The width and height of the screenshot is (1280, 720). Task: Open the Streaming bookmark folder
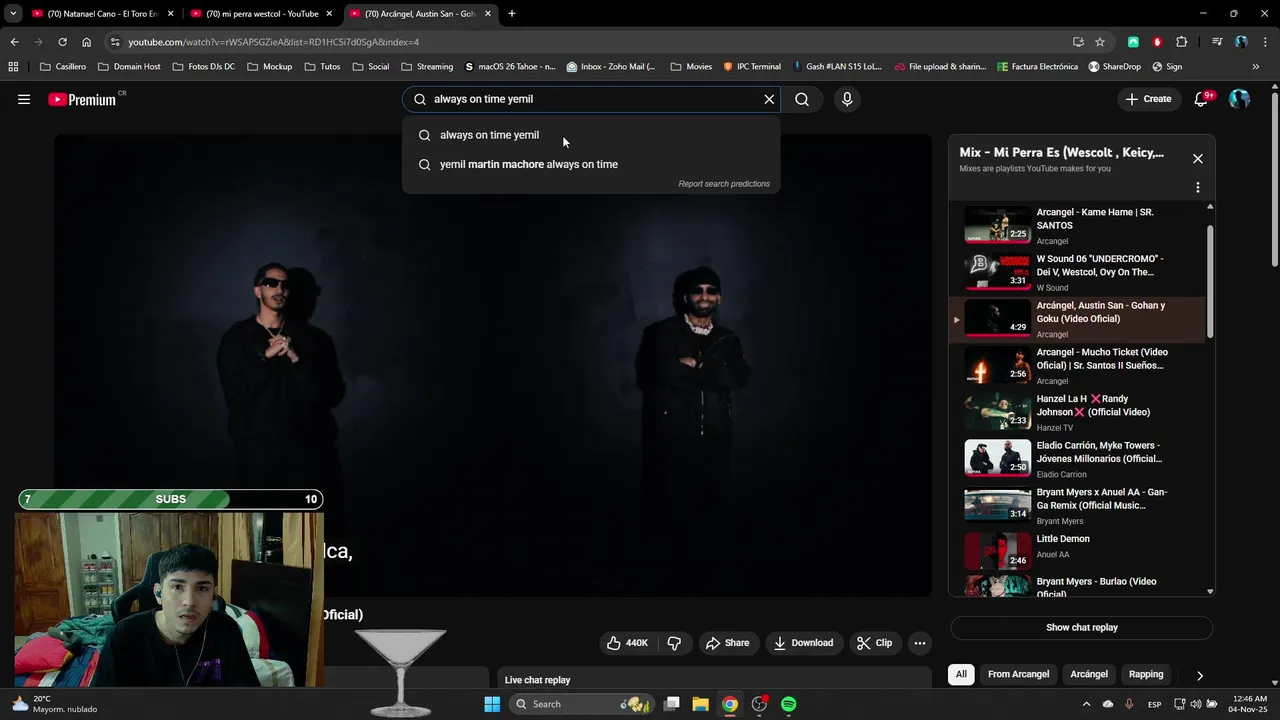click(x=427, y=67)
